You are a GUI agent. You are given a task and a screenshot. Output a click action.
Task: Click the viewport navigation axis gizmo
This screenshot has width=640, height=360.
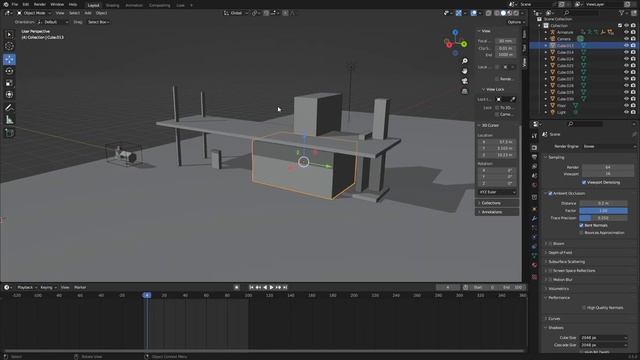456,42
